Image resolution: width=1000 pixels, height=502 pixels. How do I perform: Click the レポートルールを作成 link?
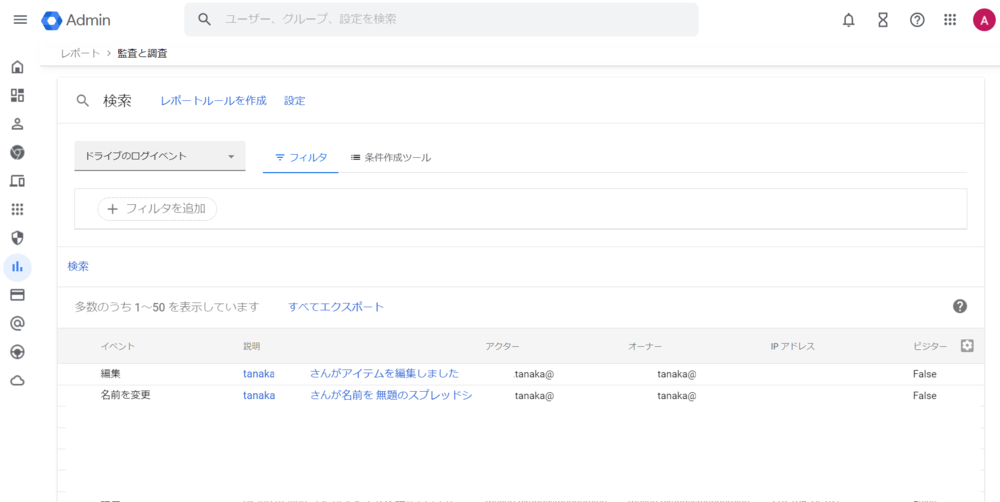[213, 101]
